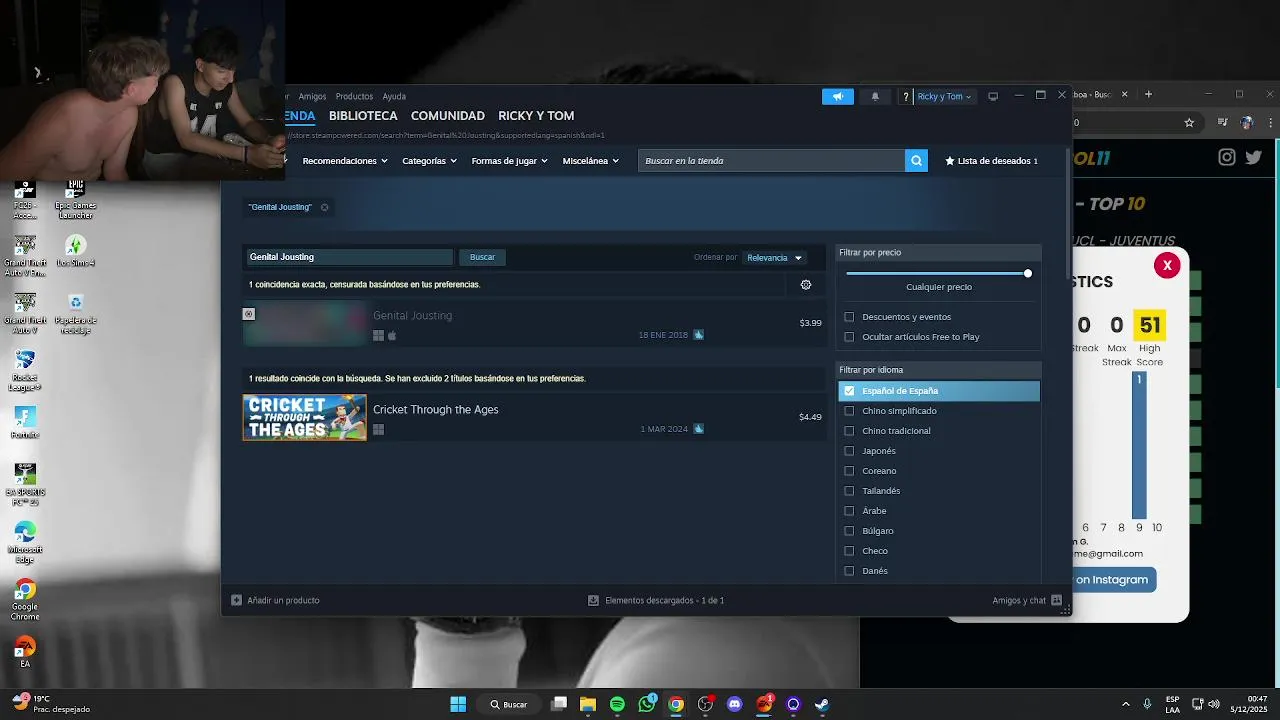Image resolution: width=1280 pixels, height=720 pixels.
Task: Open Discord from the taskbar
Action: pyautogui.click(x=735, y=704)
